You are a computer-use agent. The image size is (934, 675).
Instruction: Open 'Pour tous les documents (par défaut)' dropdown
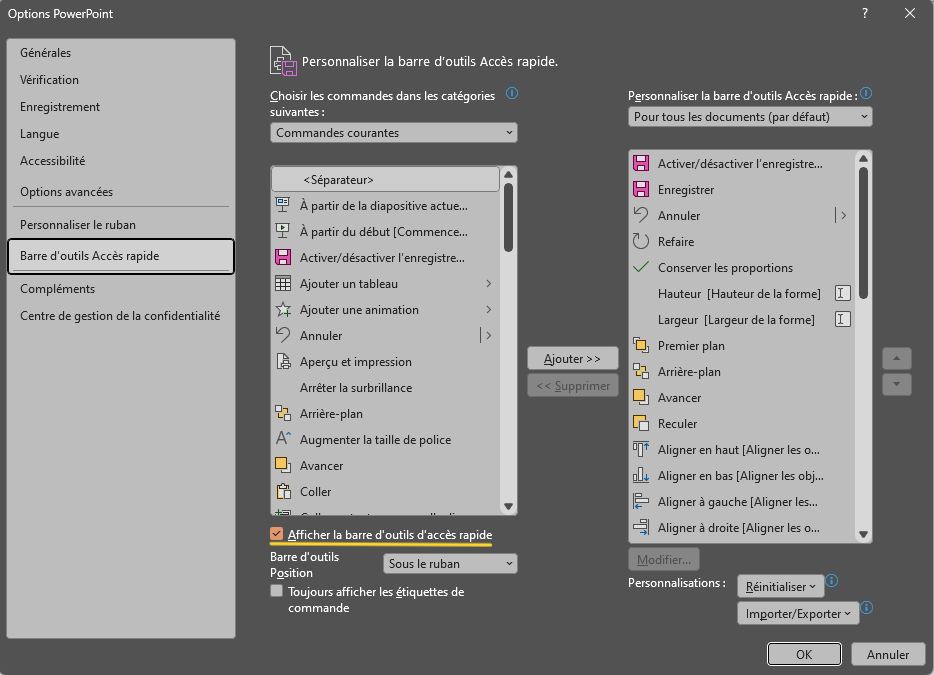750,117
